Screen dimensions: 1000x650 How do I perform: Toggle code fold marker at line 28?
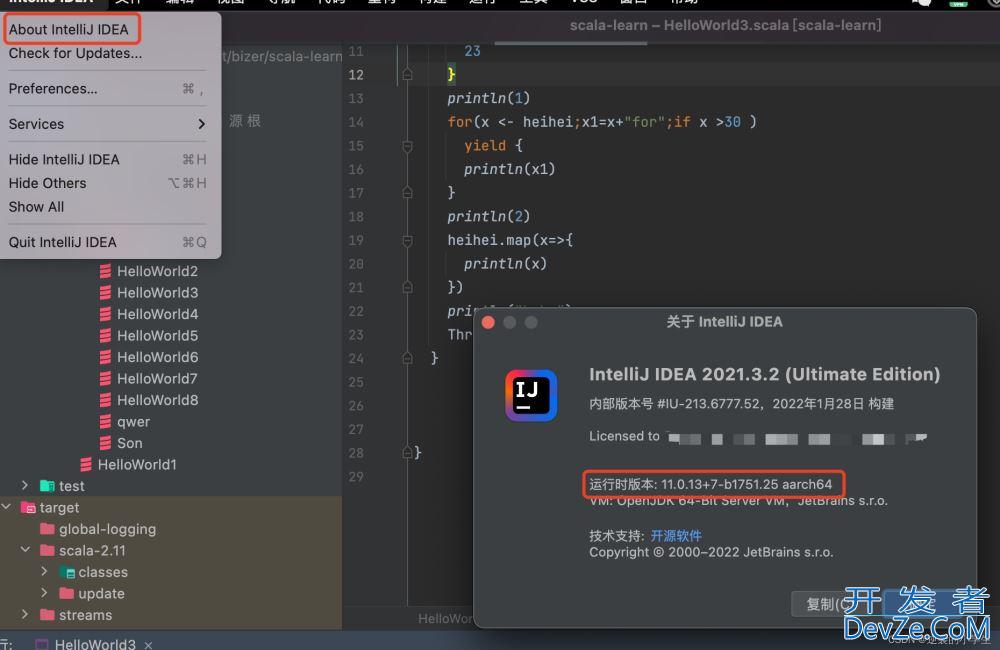pyautogui.click(x=408, y=452)
